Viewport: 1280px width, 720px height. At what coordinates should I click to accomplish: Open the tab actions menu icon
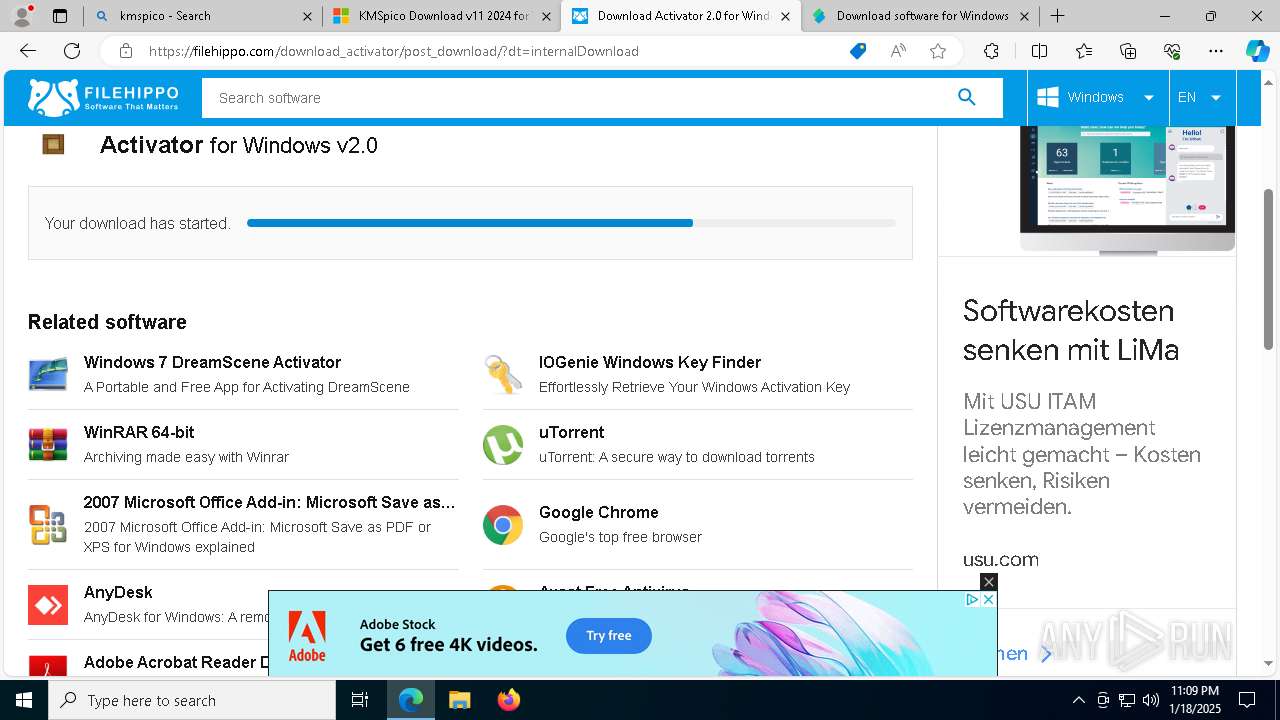pyautogui.click(x=60, y=16)
